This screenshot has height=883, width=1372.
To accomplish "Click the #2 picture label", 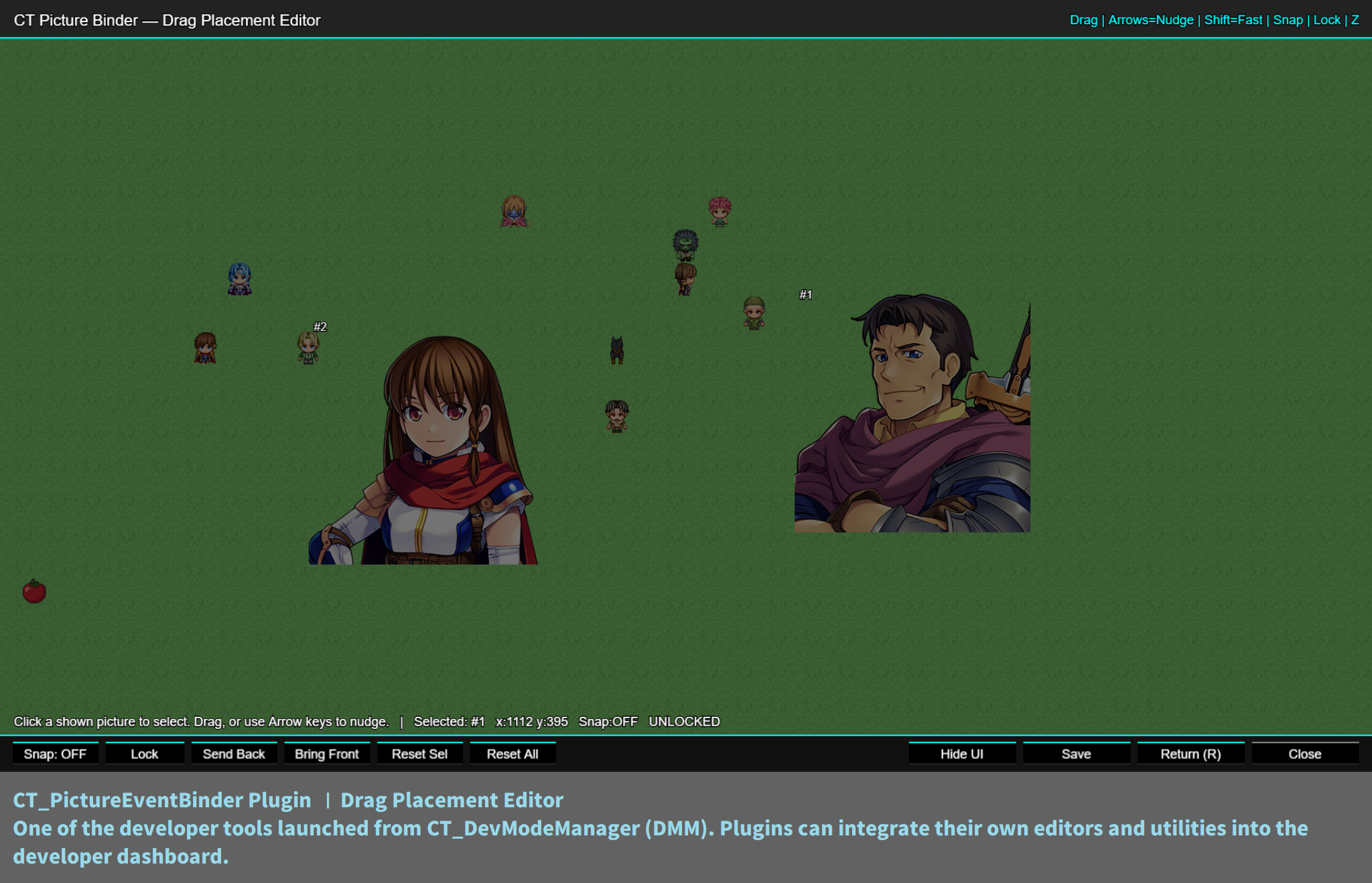I will coord(320,327).
